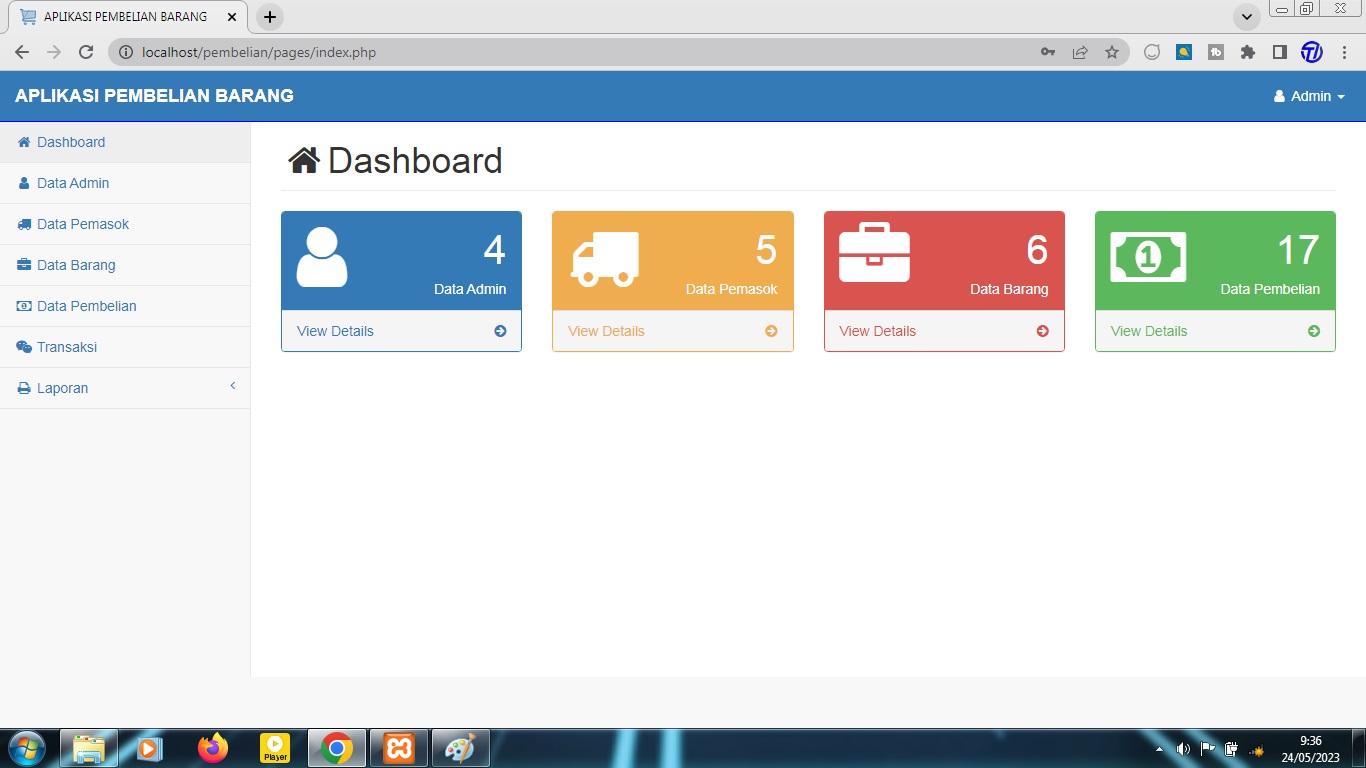Open the Chrome tab search dropdown arrow
Image resolution: width=1366 pixels, height=768 pixels.
[x=1247, y=17]
